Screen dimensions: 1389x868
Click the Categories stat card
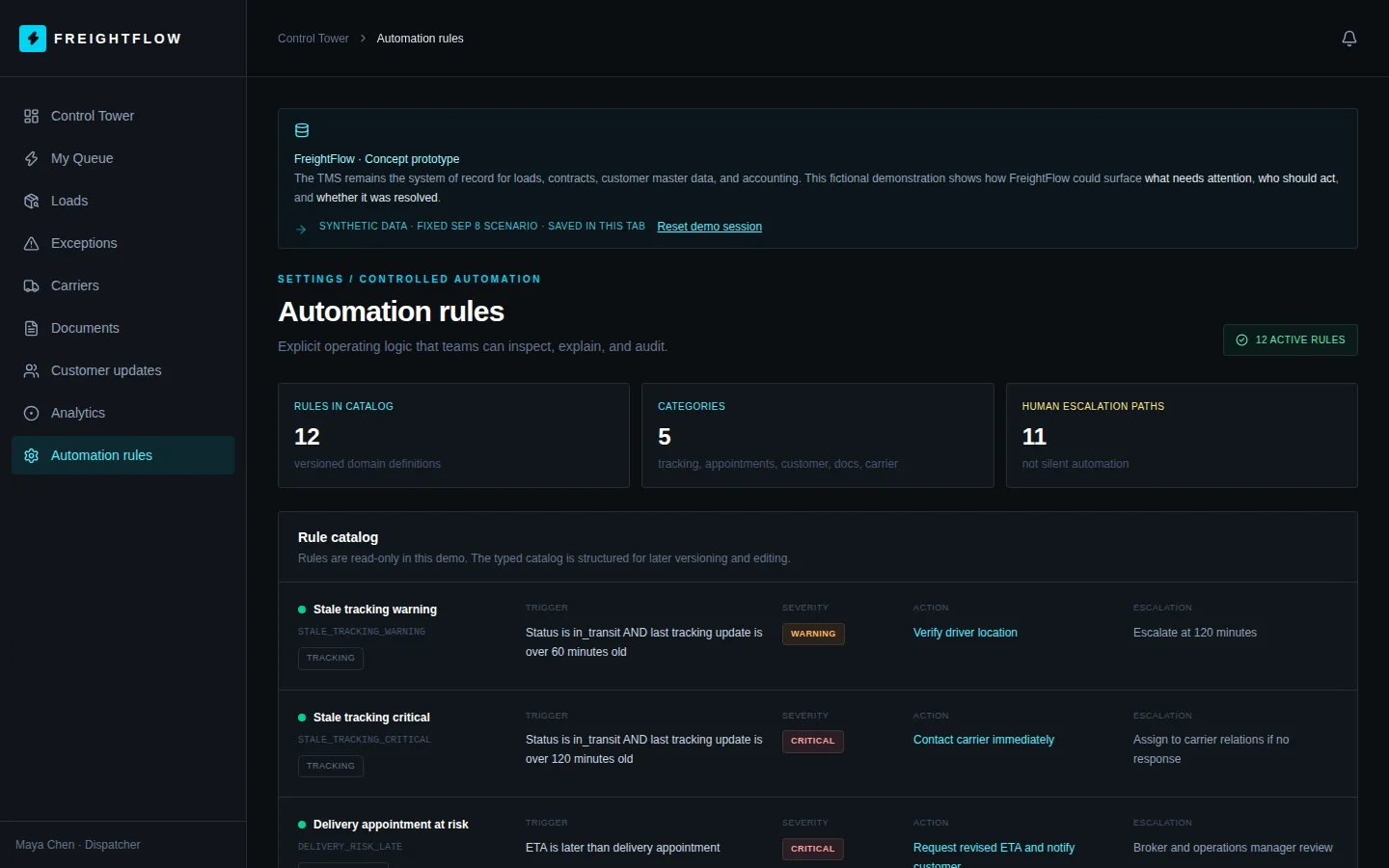[x=818, y=435]
